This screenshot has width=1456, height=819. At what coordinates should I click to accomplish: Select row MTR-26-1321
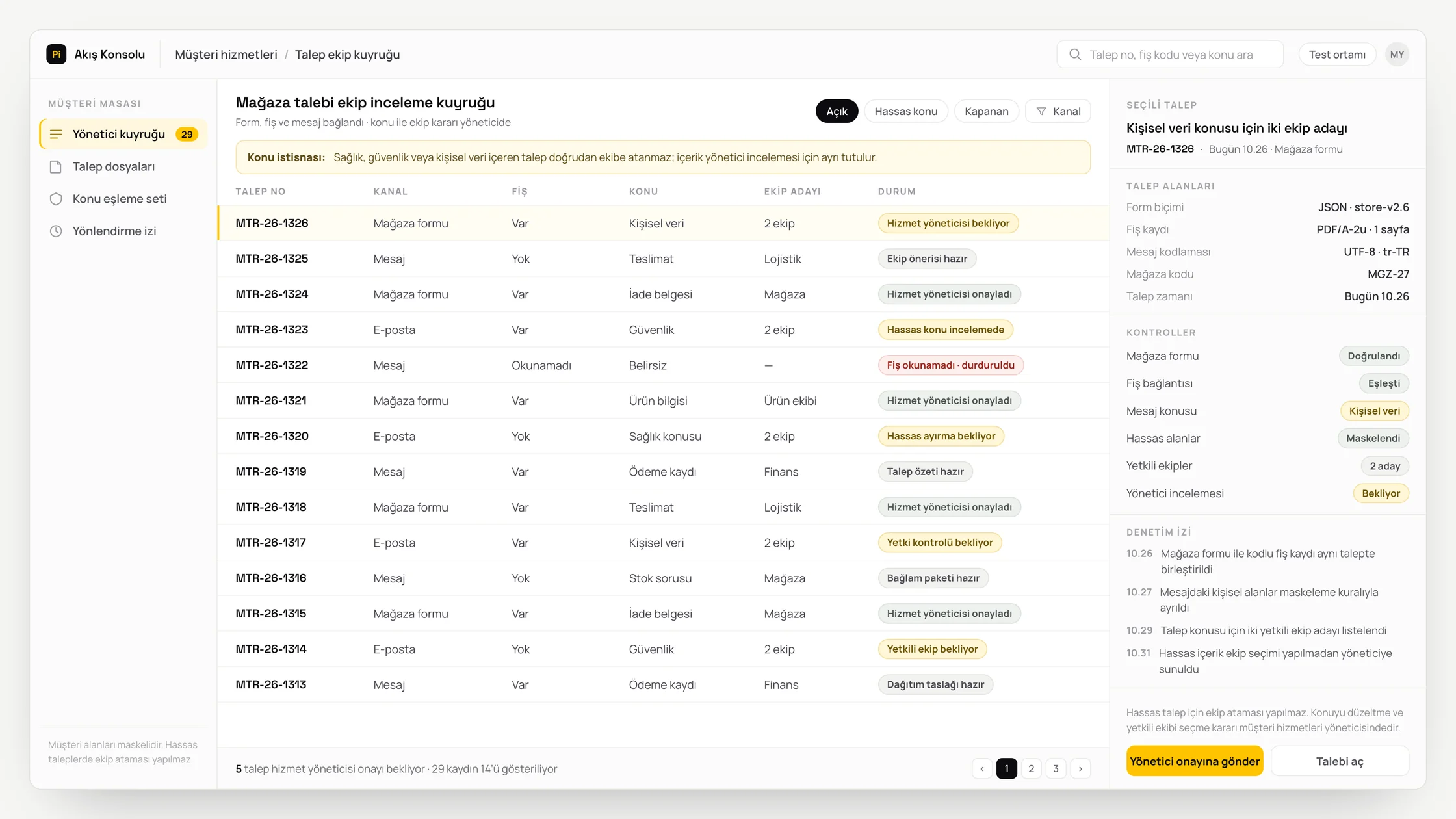point(663,401)
